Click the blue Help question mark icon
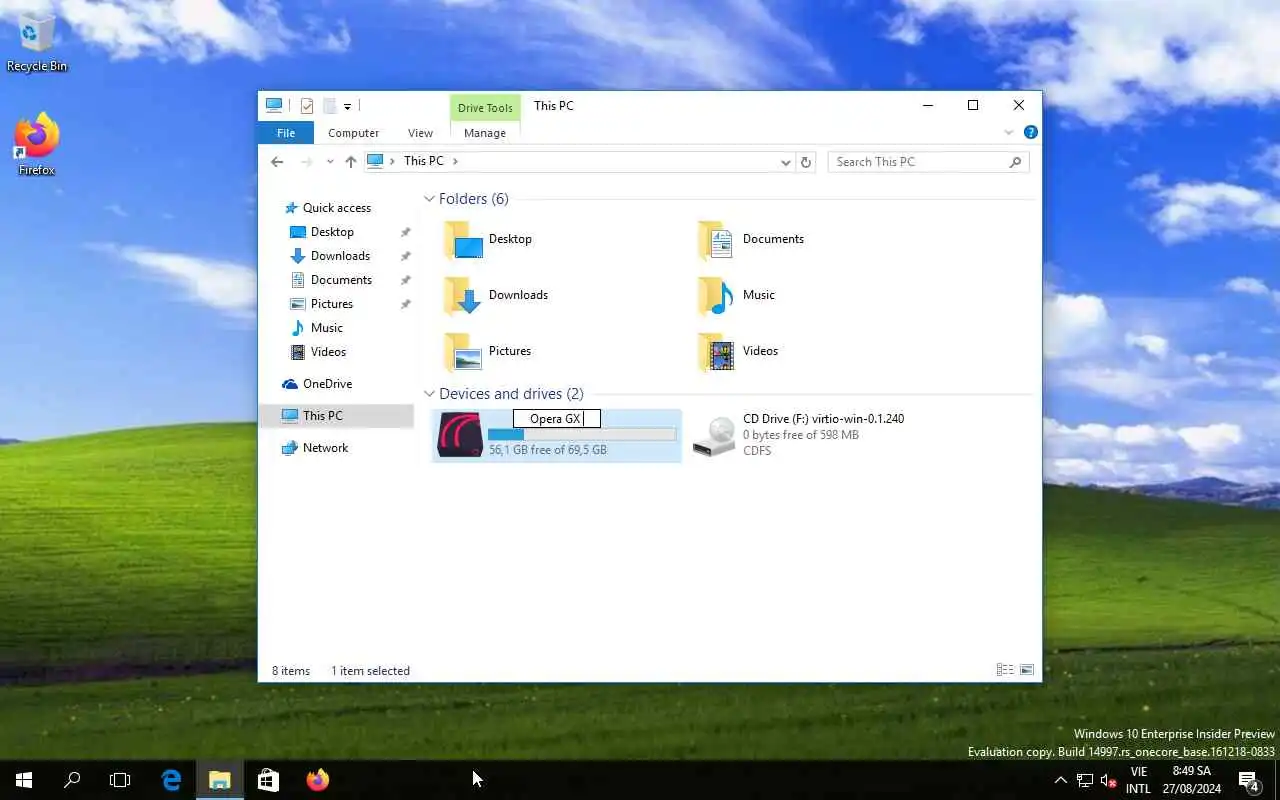Viewport: 1280px width, 800px height. point(1030,132)
